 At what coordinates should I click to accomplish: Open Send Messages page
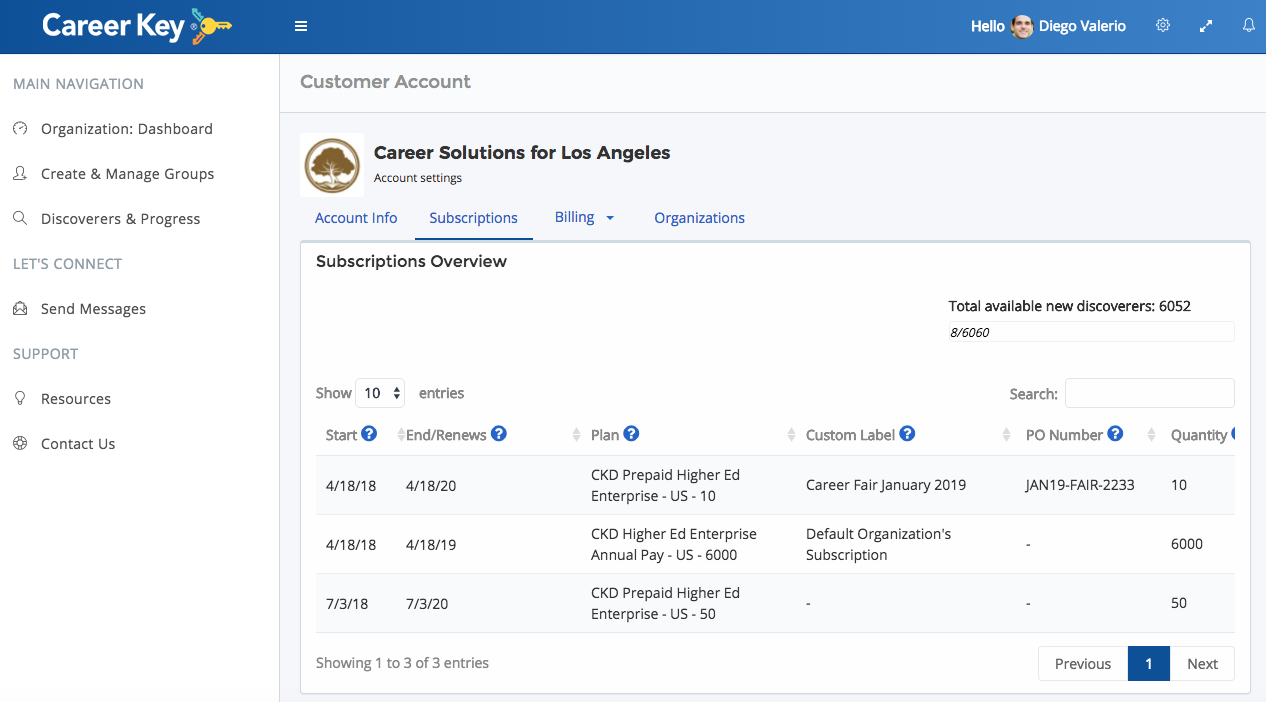tap(93, 308)
